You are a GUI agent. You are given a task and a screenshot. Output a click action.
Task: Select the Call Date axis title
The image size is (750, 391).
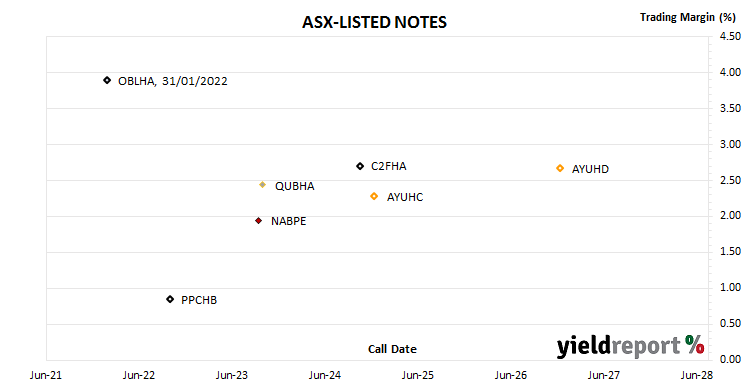click(x=392, y=349)
